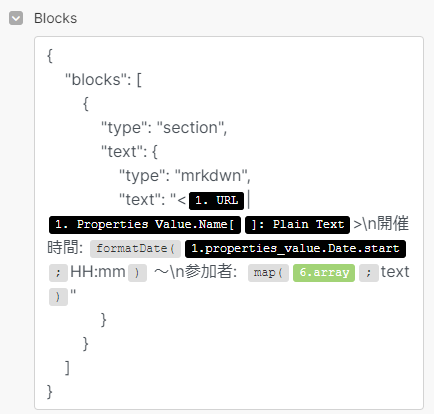Viewport: 434px width, 414px height.
Task: Click the word text after 6.array
Action: [395, 272]
